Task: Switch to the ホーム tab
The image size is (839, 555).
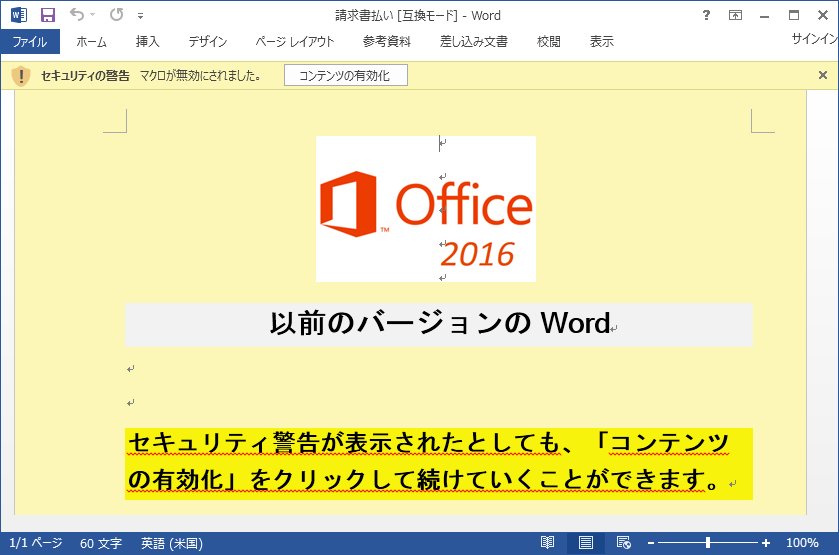Action: point(91,42)
